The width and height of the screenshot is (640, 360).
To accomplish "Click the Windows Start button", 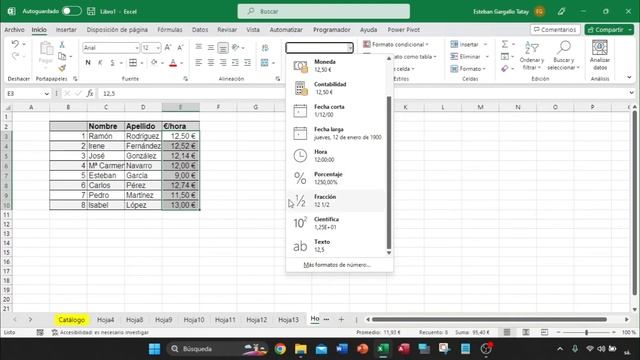I will tap(154, 349).
